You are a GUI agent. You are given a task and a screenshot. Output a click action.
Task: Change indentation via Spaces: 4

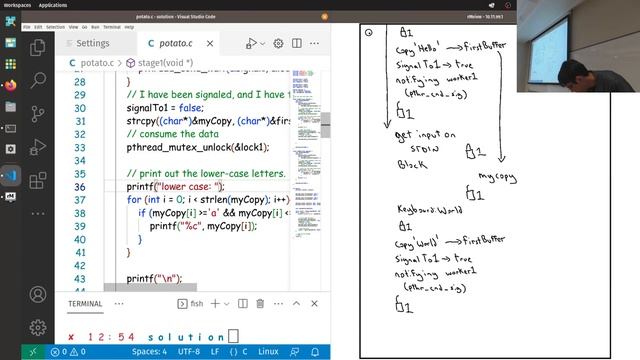(149, 351)
